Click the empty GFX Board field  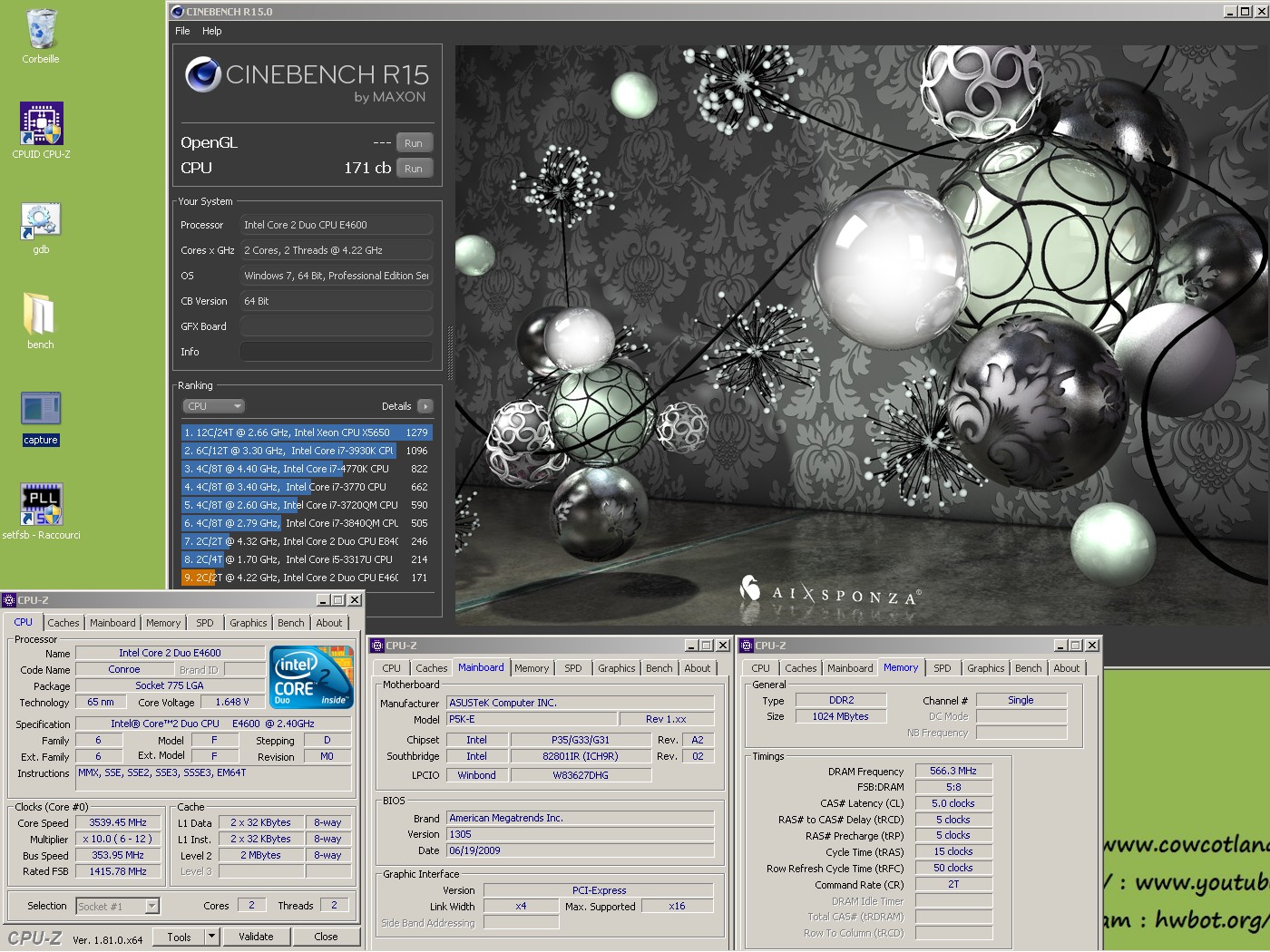(x=337, y=326)
